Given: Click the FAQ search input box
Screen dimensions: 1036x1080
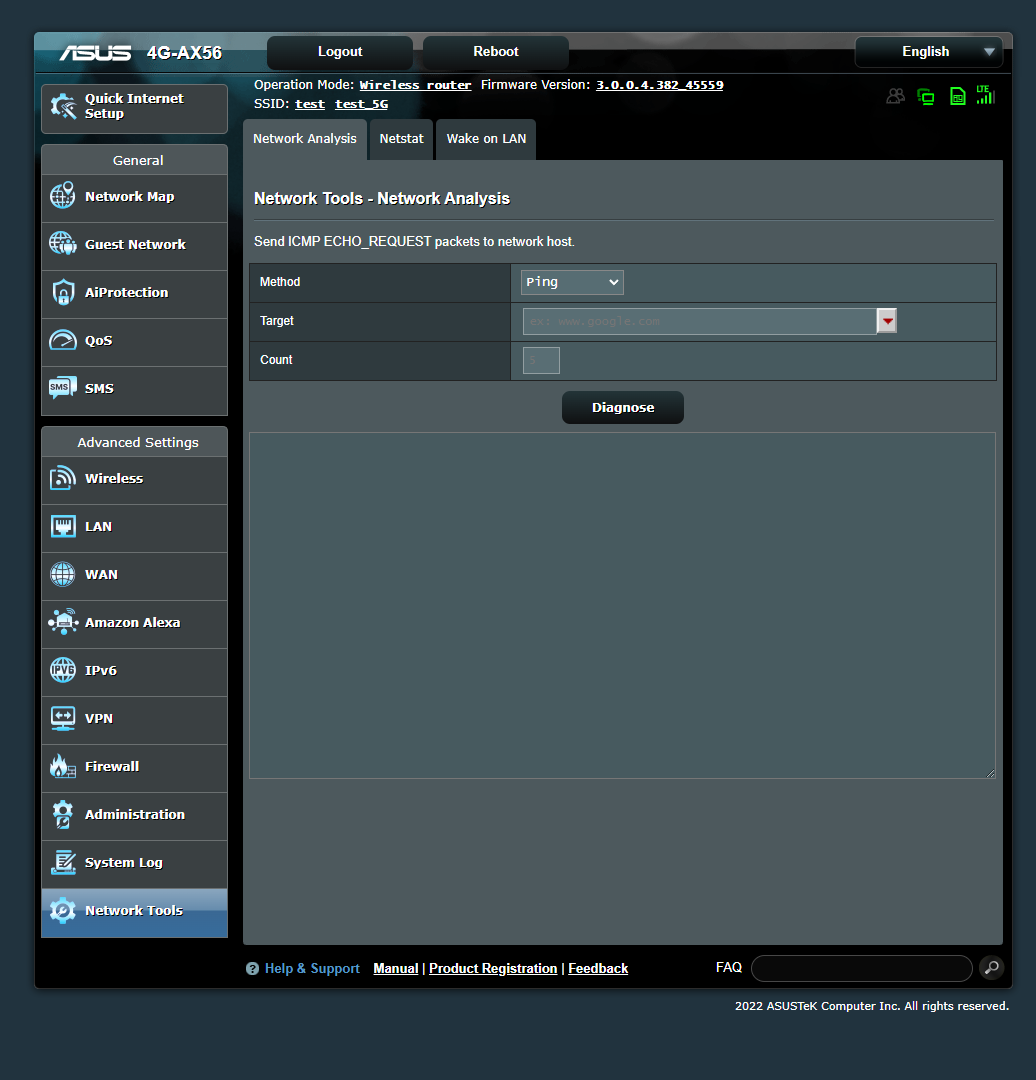Looking at the screenshot, I should (862, 968).
